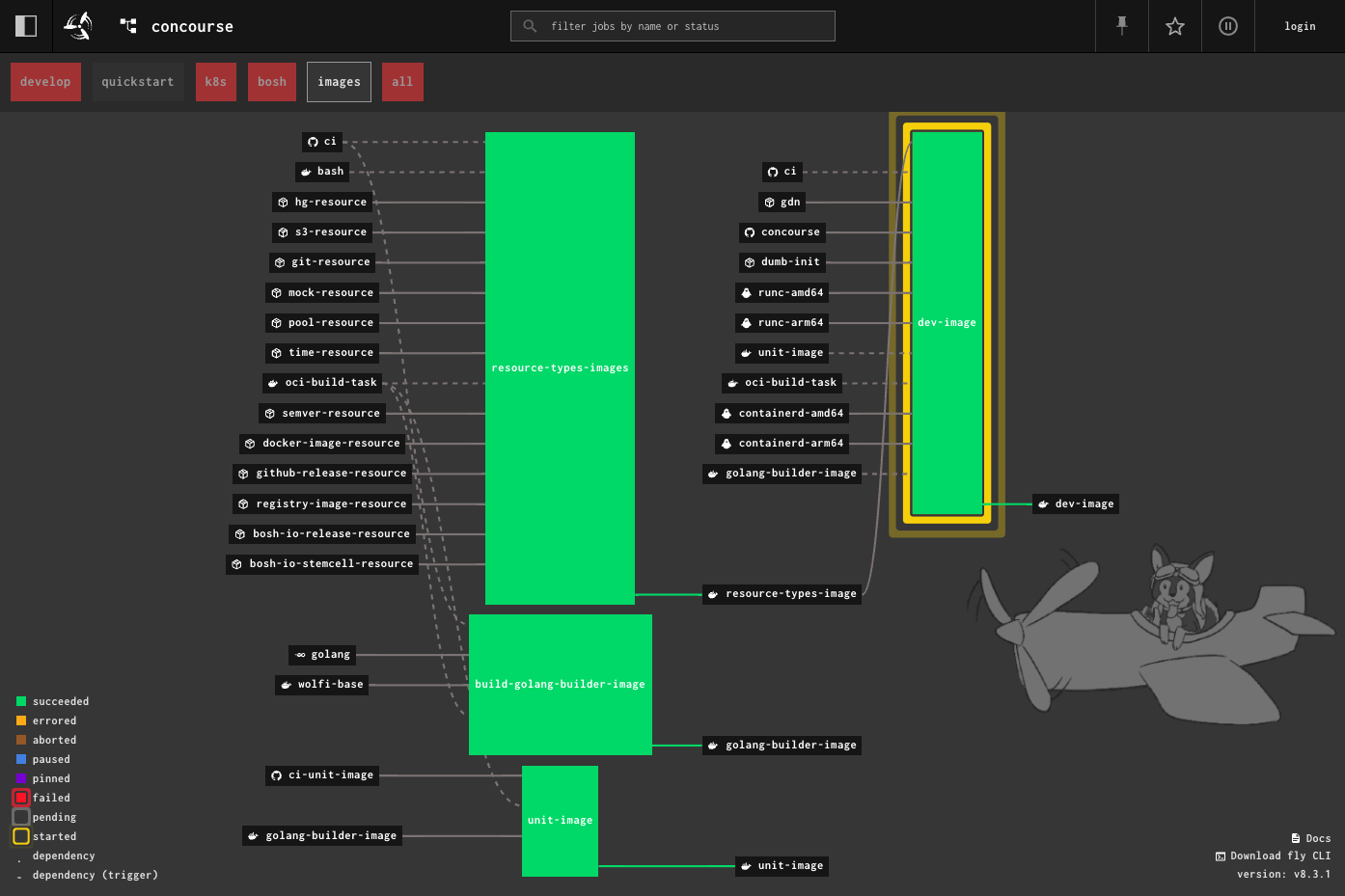The image size is (1345, 896).
Task: Open the resource-types-images job
Action: tap(560, 368)
